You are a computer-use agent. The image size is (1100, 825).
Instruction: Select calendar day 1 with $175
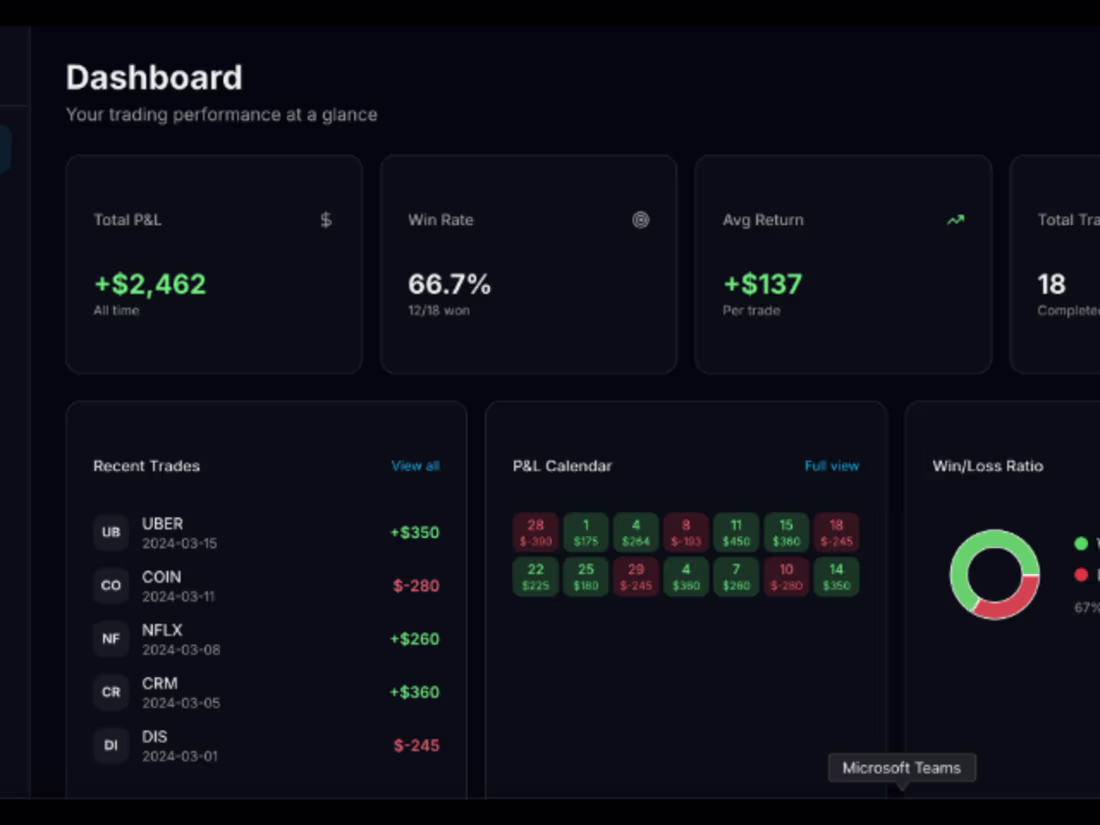586,532
